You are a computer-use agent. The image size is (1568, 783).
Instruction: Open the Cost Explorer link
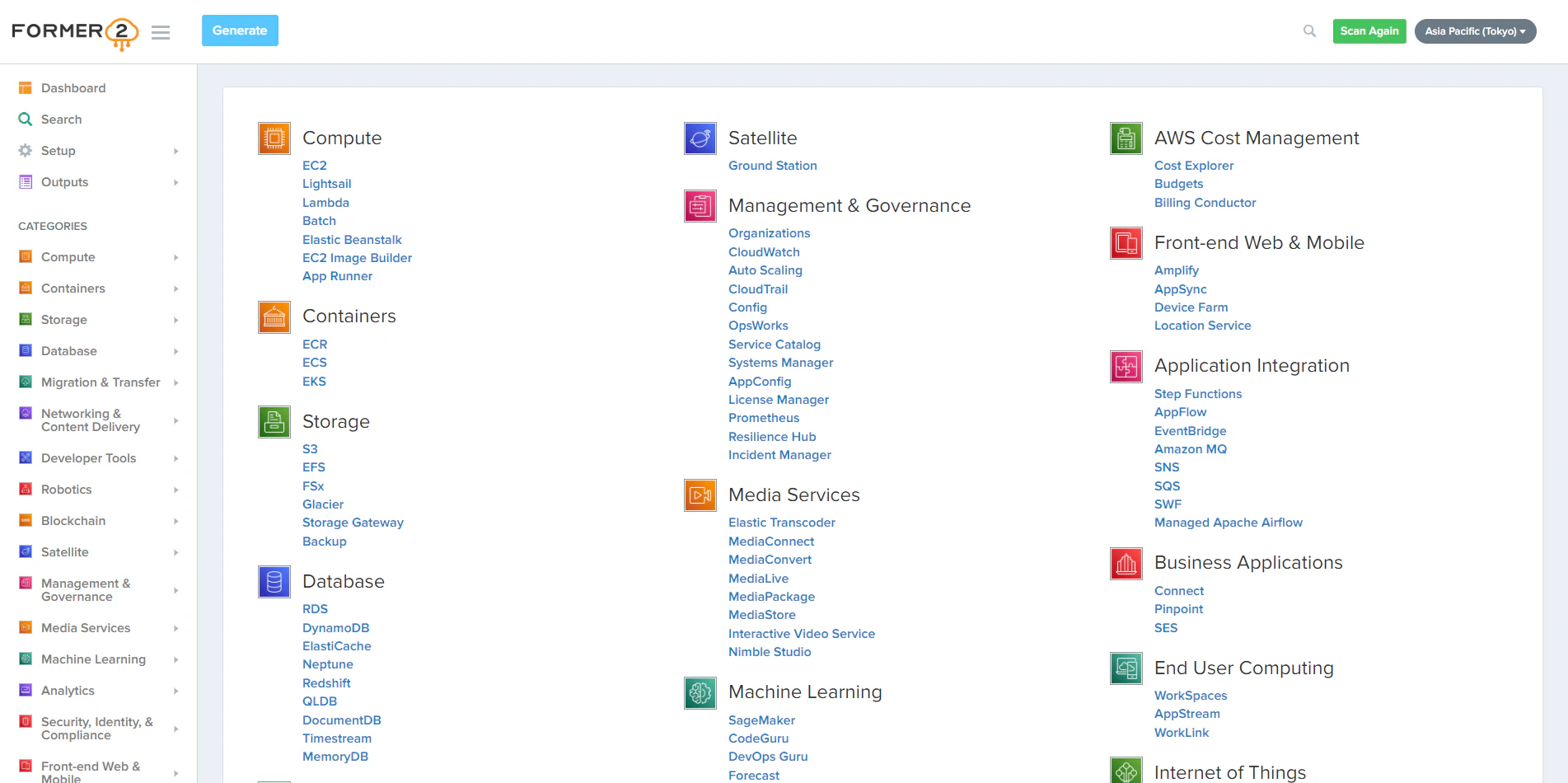pyautogui.click(x=1194, y=166)
